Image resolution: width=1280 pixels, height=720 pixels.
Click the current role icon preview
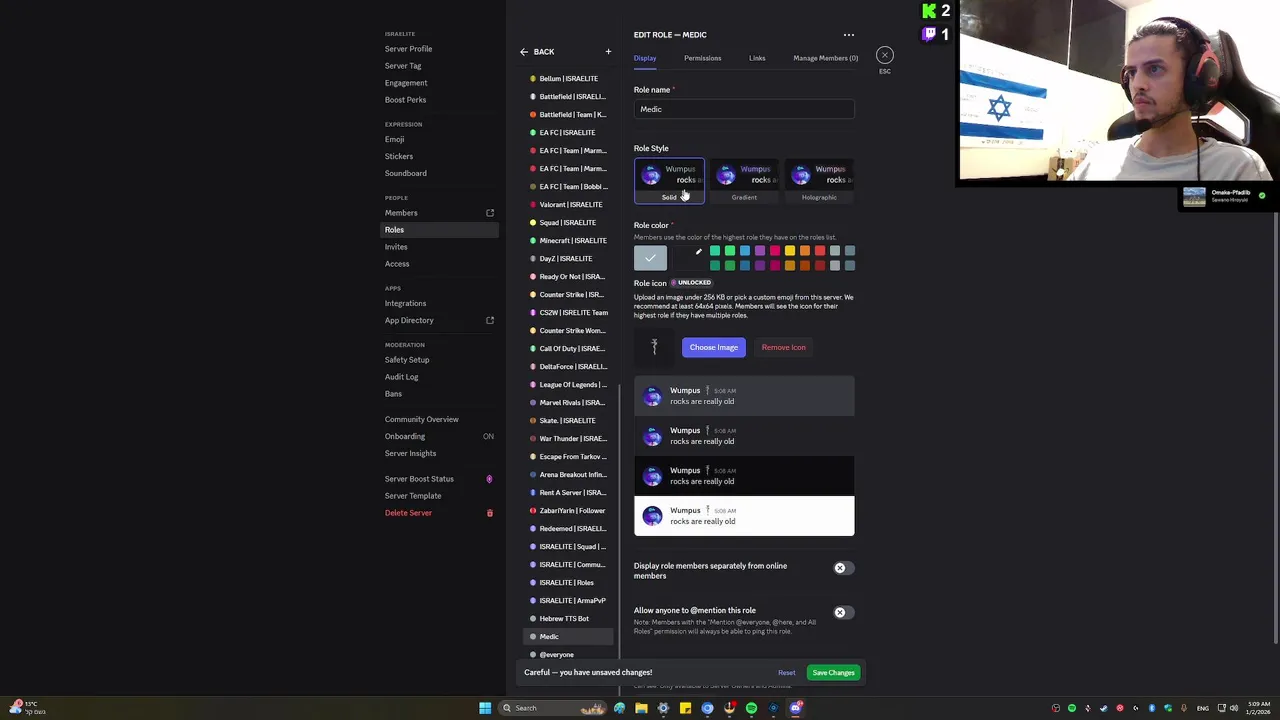click(654, 347)
